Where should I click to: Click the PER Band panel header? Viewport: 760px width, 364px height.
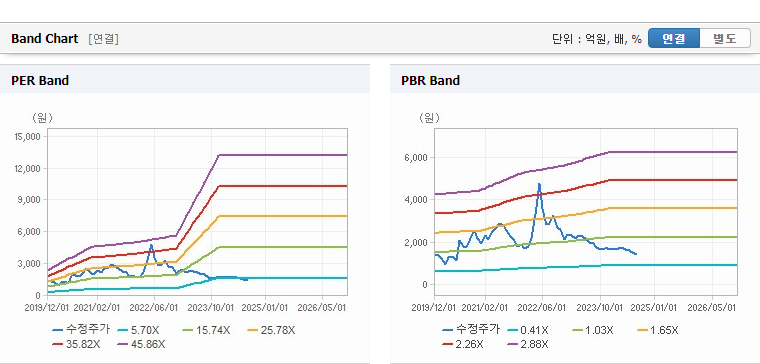(185, 80)
